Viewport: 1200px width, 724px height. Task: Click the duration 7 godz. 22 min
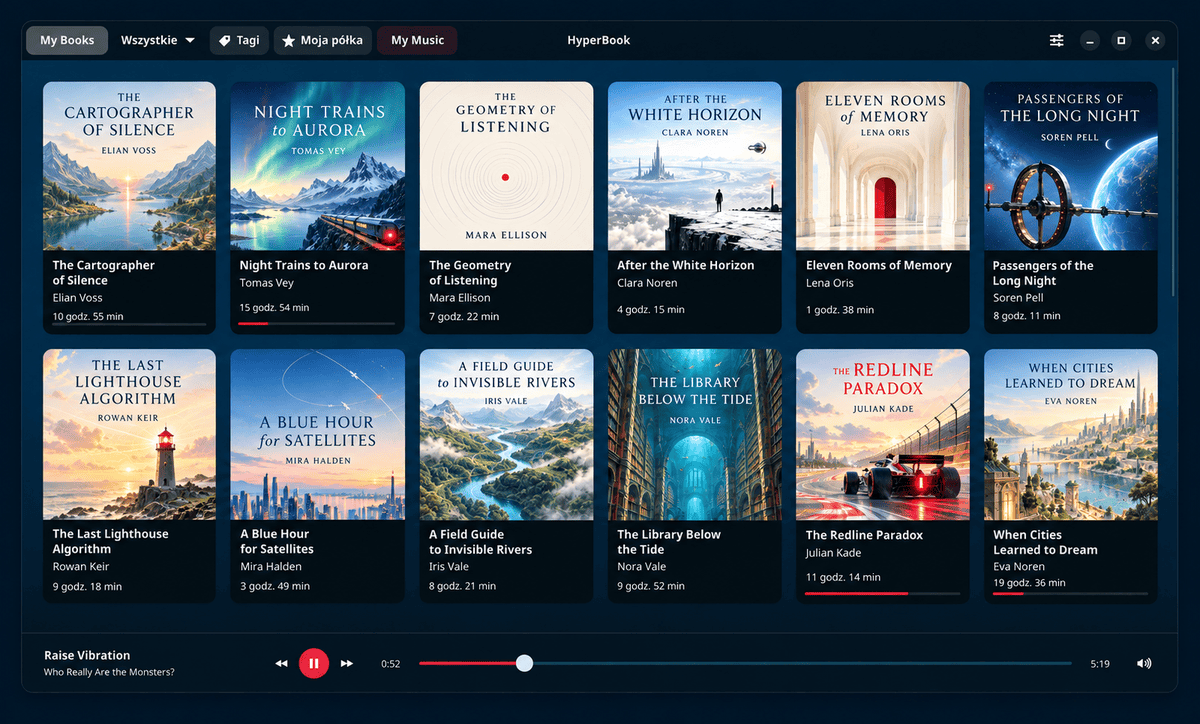pyautogui.click(x=464, y=317)
